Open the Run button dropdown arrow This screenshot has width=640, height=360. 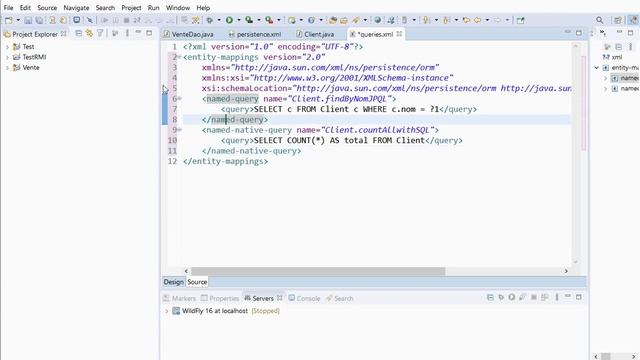(x=239, y=20)
